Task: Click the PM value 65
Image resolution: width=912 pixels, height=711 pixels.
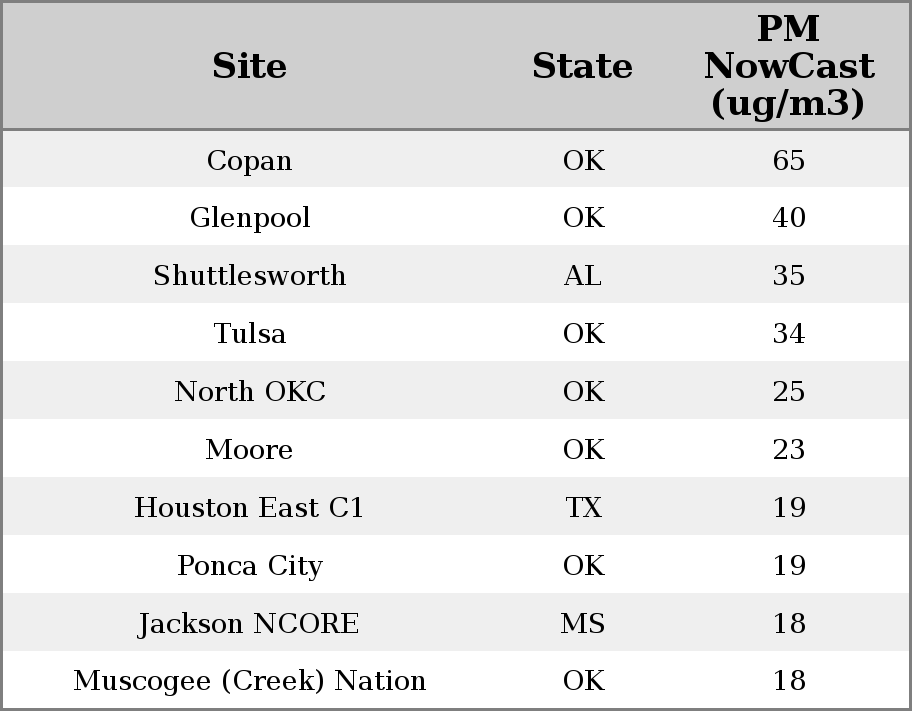Action: click(788, 160)
